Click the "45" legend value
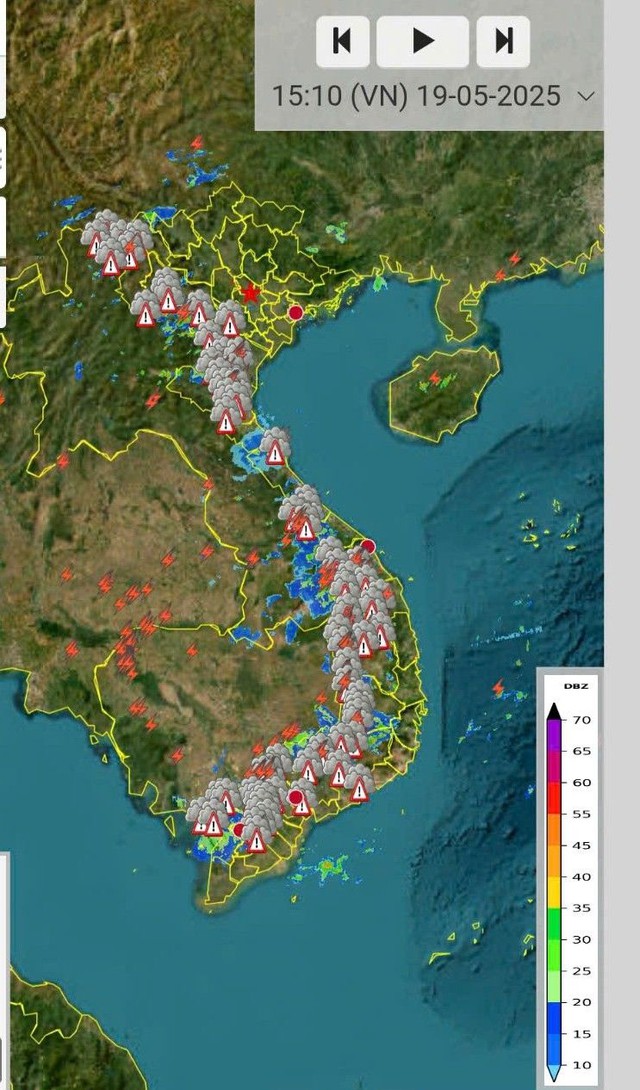 (582, 845)
